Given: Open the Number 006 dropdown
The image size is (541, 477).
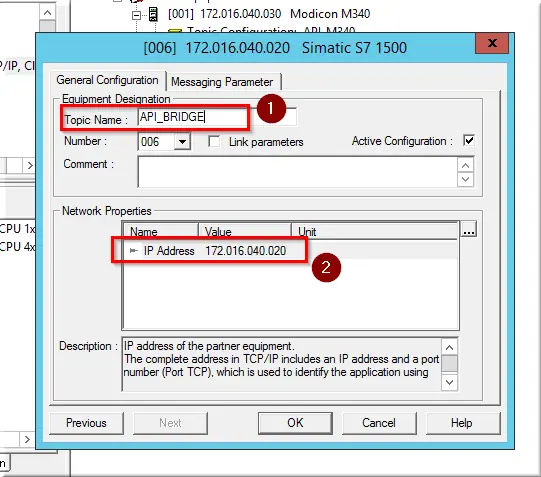Looking at the screenshot, I should pos(182,142).
